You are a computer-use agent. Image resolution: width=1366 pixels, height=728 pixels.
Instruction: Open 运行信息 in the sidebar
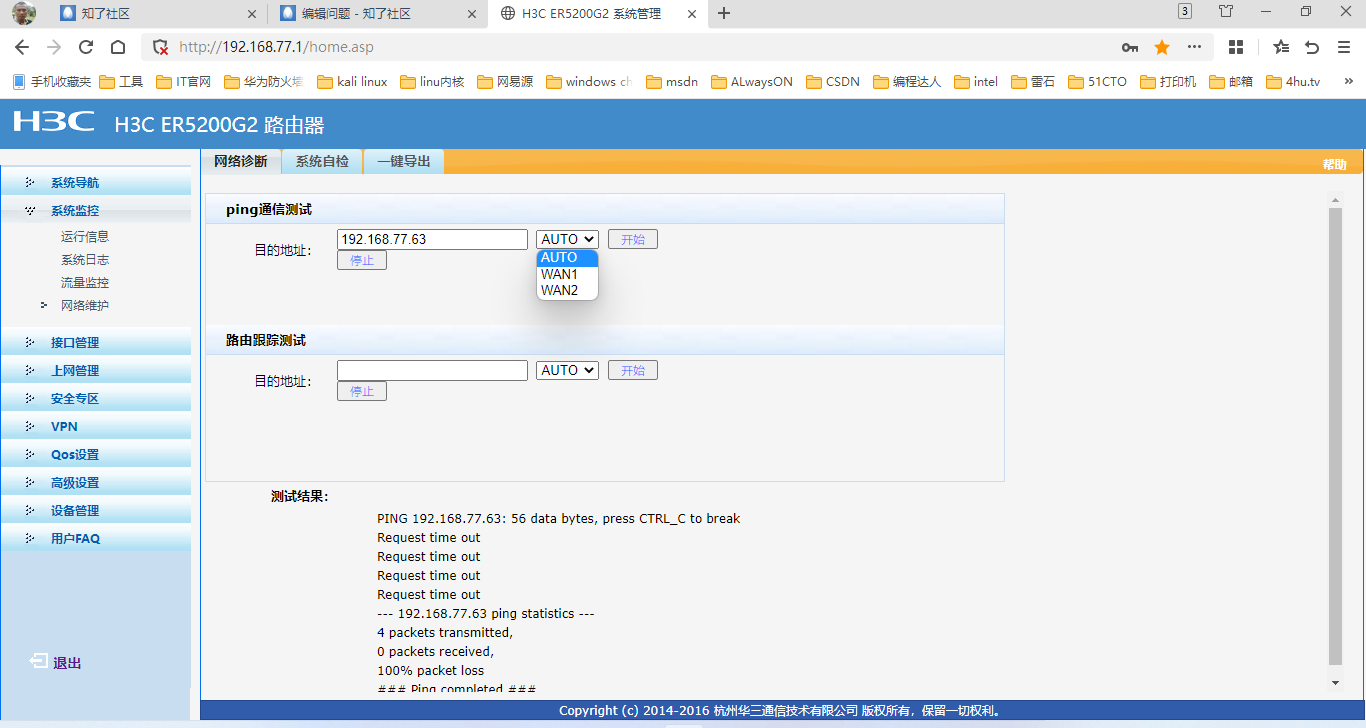85,237
